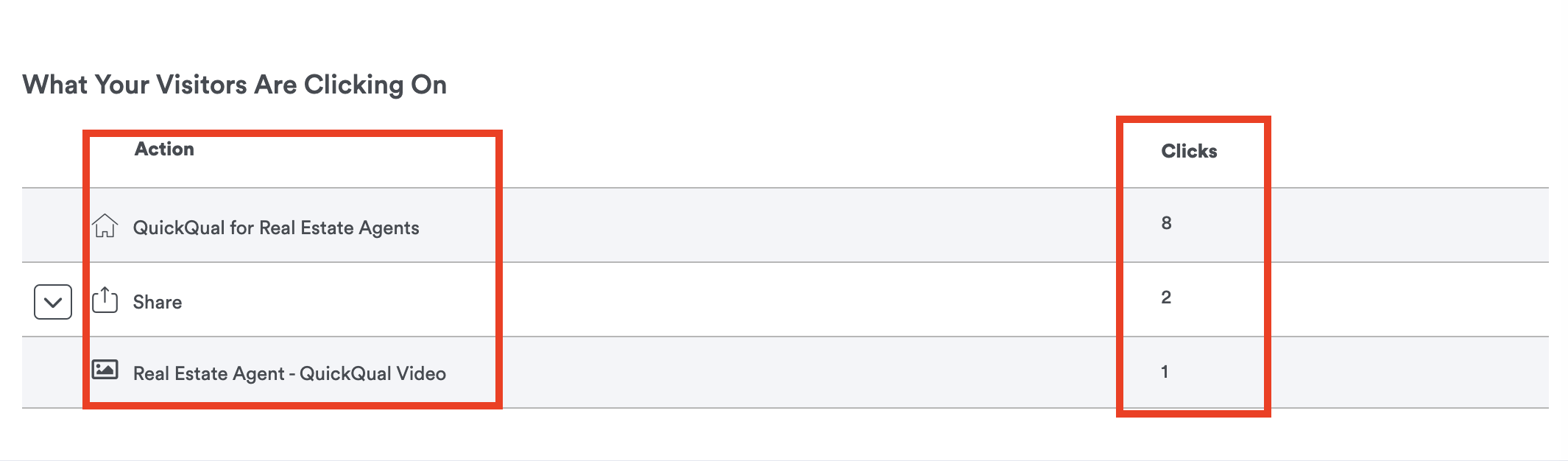Click the share upload-arrow icon
Image resolution: width=1568 pixels, height=461 pixels.
[105, 300]
